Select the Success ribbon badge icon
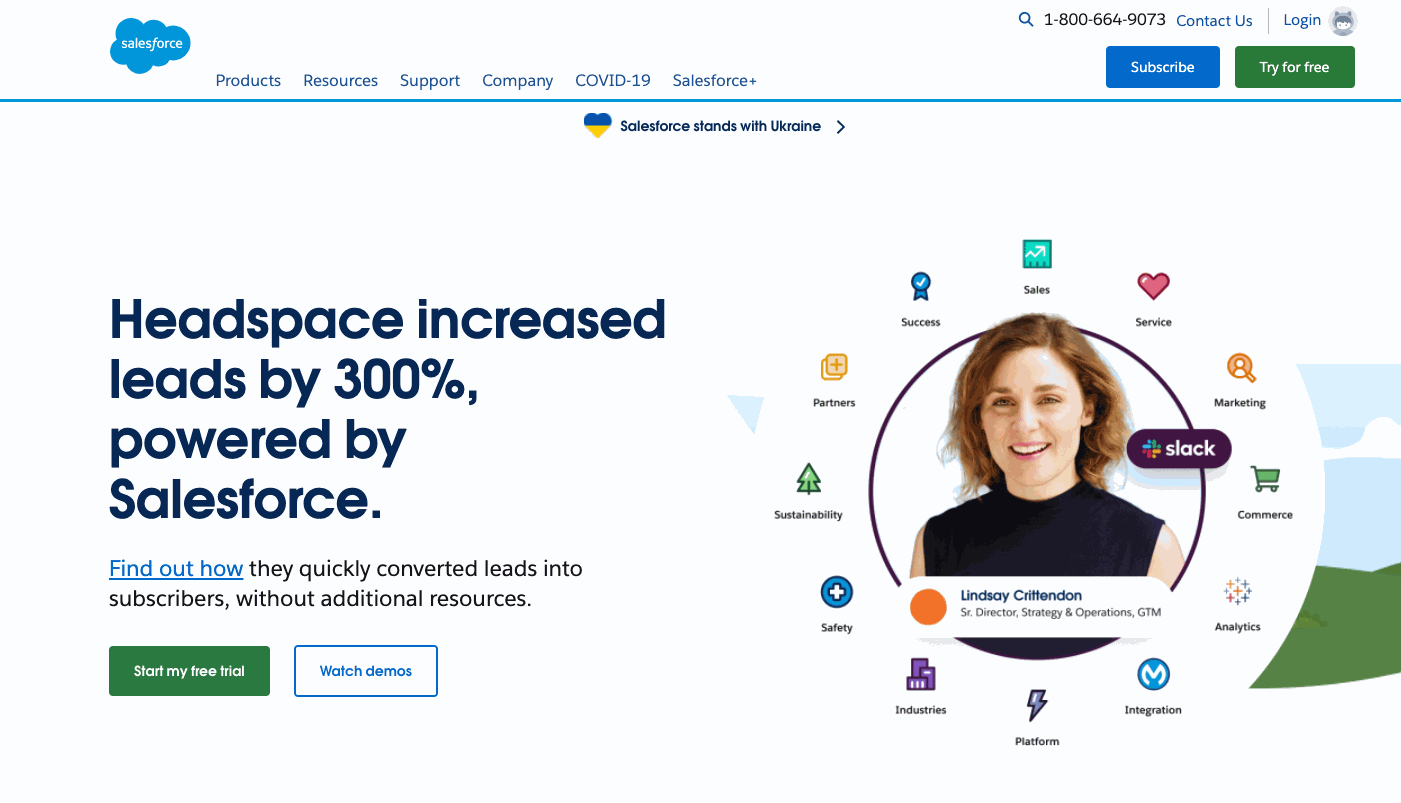The width and height of the screenshot is (1401, 803). coord(921,286)
